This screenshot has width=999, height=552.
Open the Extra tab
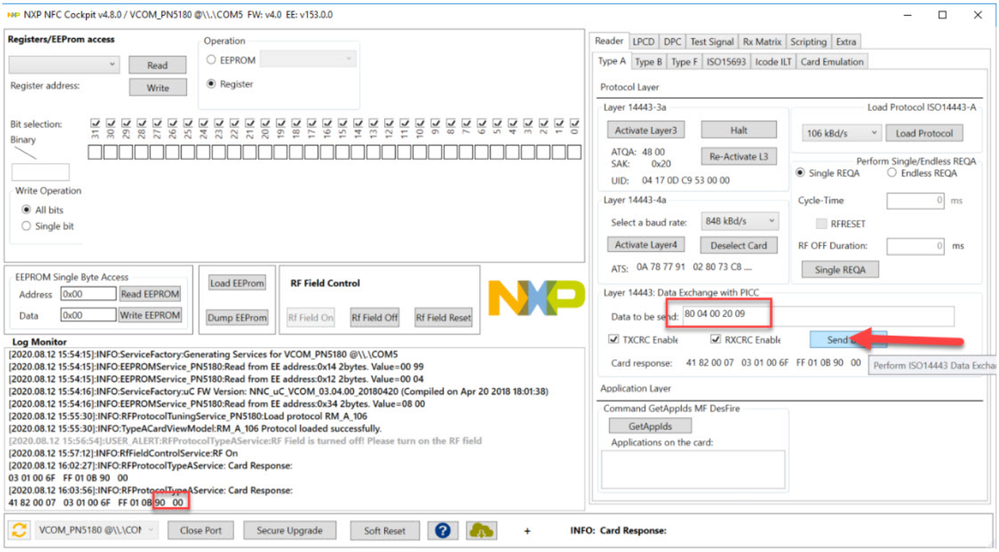[x=846, y=41]
